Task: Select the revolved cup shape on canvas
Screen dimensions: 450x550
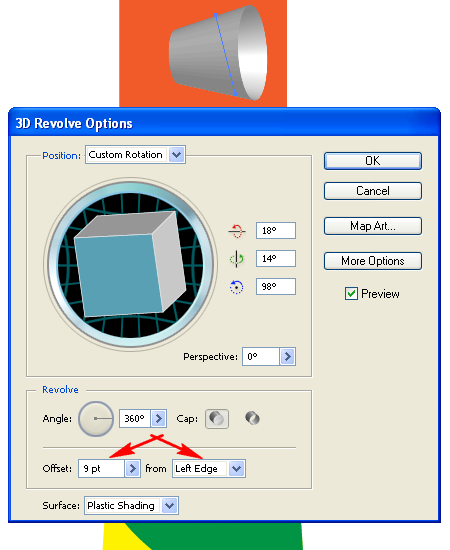Action: point(218,53)
